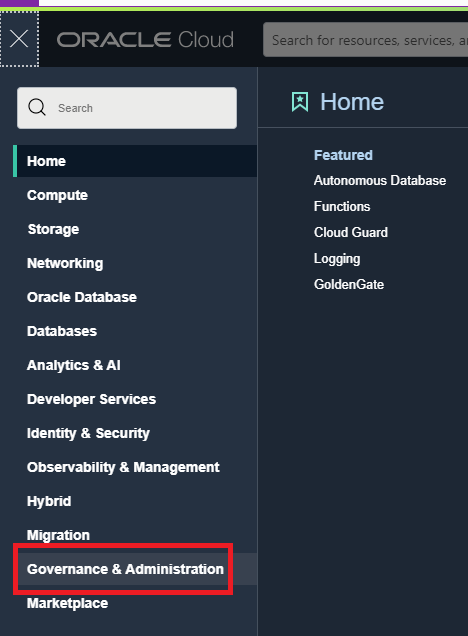This screenshot has width=468, height=636.
Task: Click the Home heading in right panel
Action: click(x=352, y=102)
